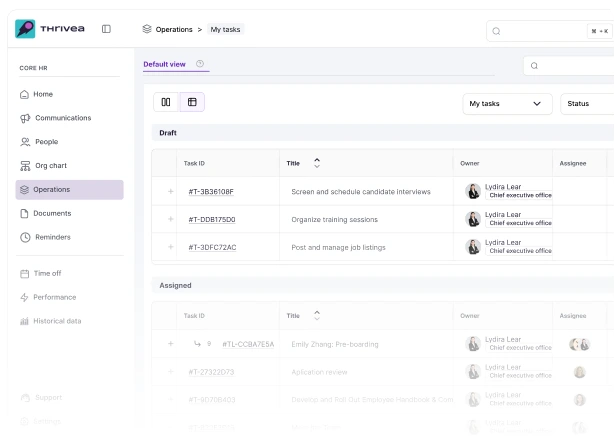Open task link #T-3DFC72AC
Viewport: 615px width, 441px height.
(213, 247)
